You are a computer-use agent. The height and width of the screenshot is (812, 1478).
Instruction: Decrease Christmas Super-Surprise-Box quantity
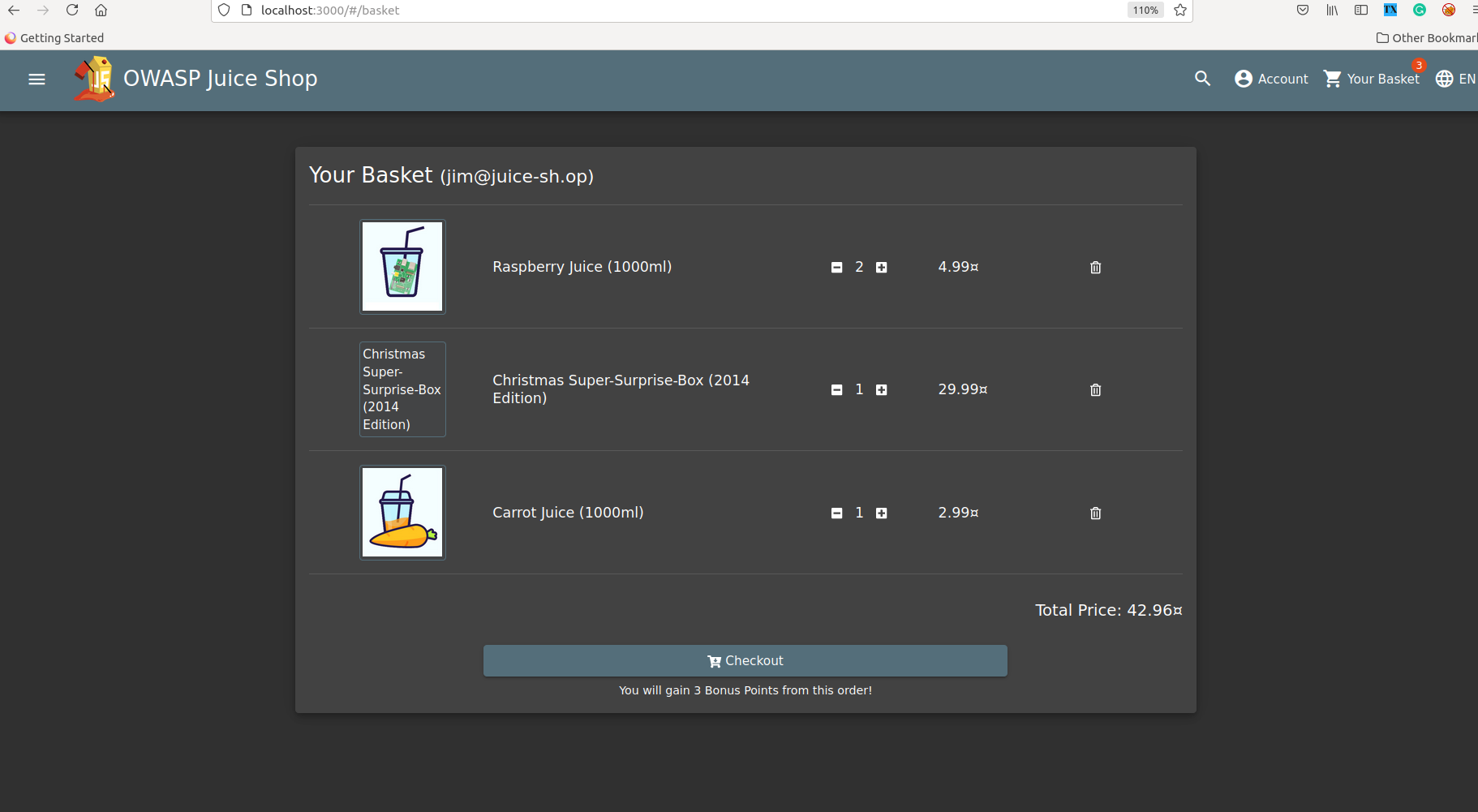tap(836, 390)
